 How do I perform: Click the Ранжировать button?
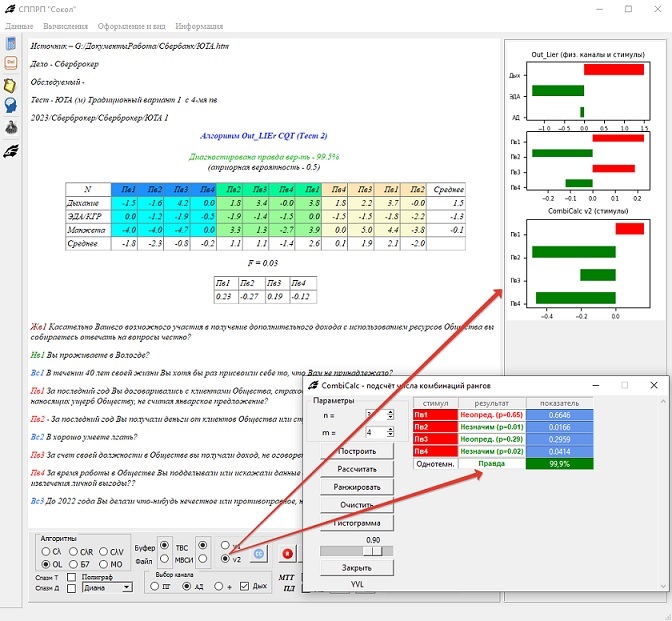pyautogui.click(x=357, y=487)
